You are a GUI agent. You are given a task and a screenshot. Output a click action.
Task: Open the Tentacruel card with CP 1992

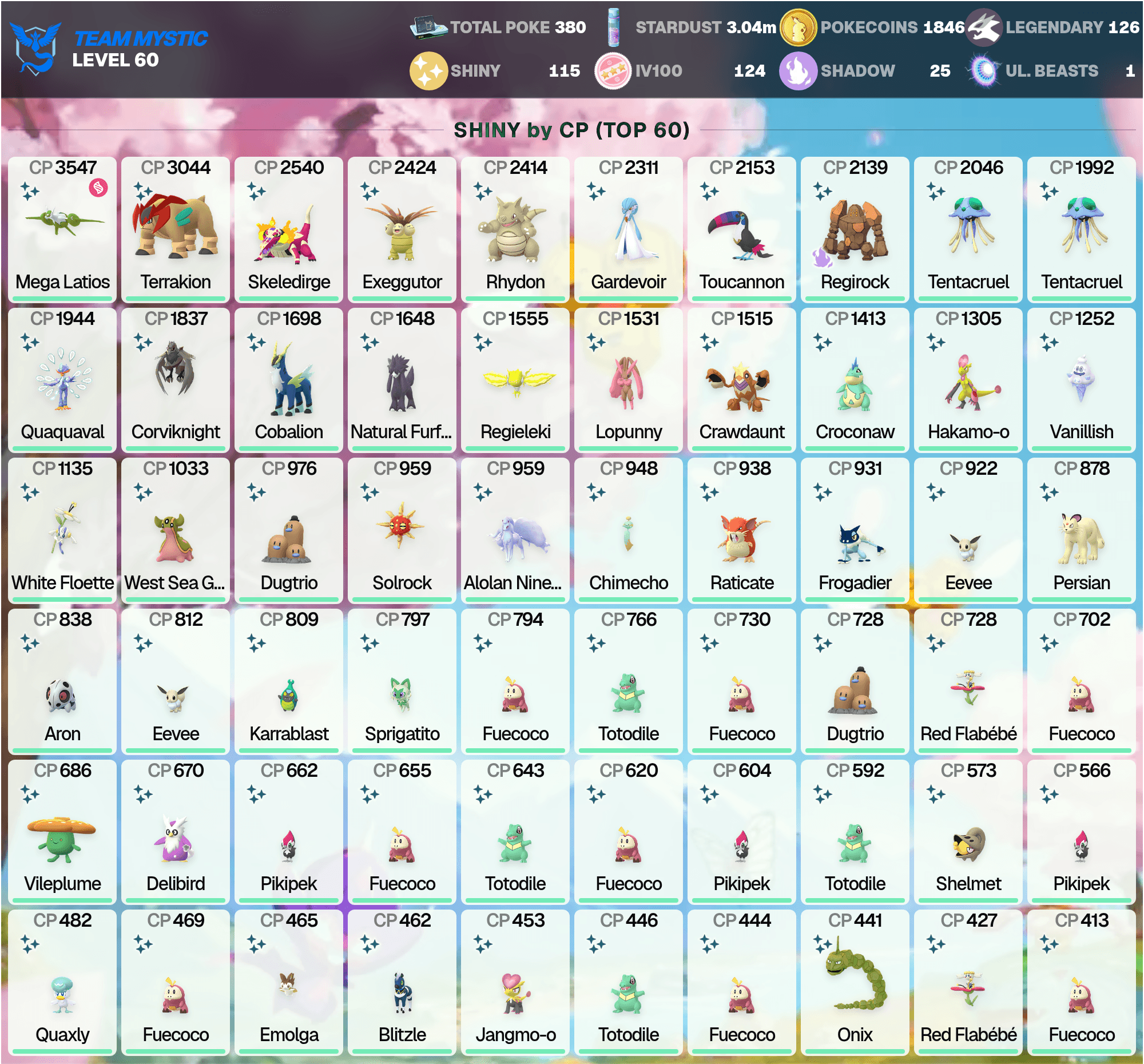[x=1081, y=229]
